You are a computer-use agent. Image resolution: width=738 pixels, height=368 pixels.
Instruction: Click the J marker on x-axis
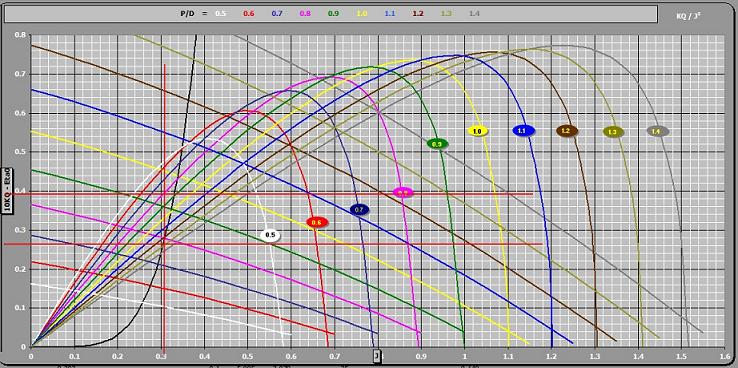click(377, 356)
